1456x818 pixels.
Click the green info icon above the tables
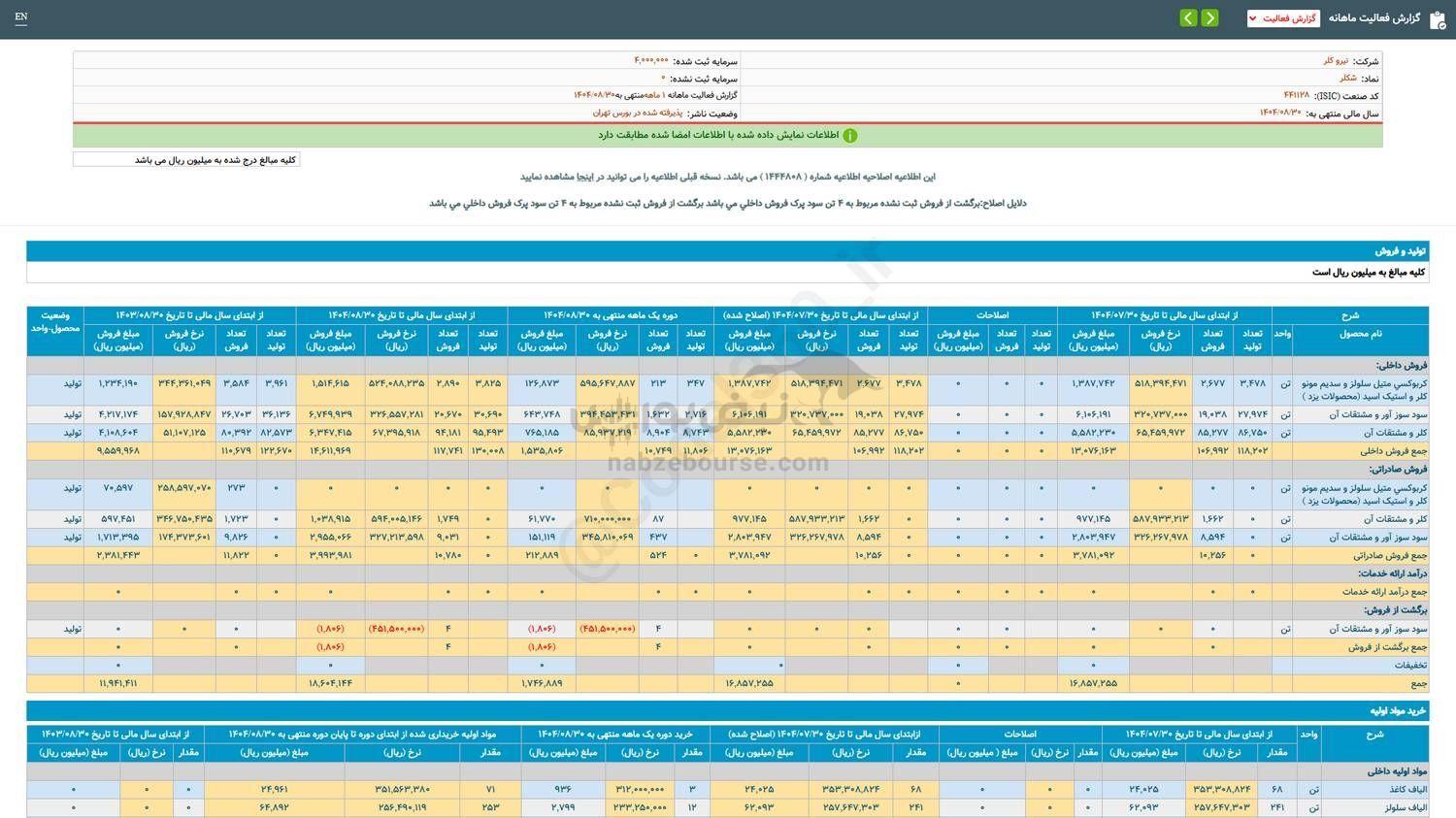[x=849, y=135]
